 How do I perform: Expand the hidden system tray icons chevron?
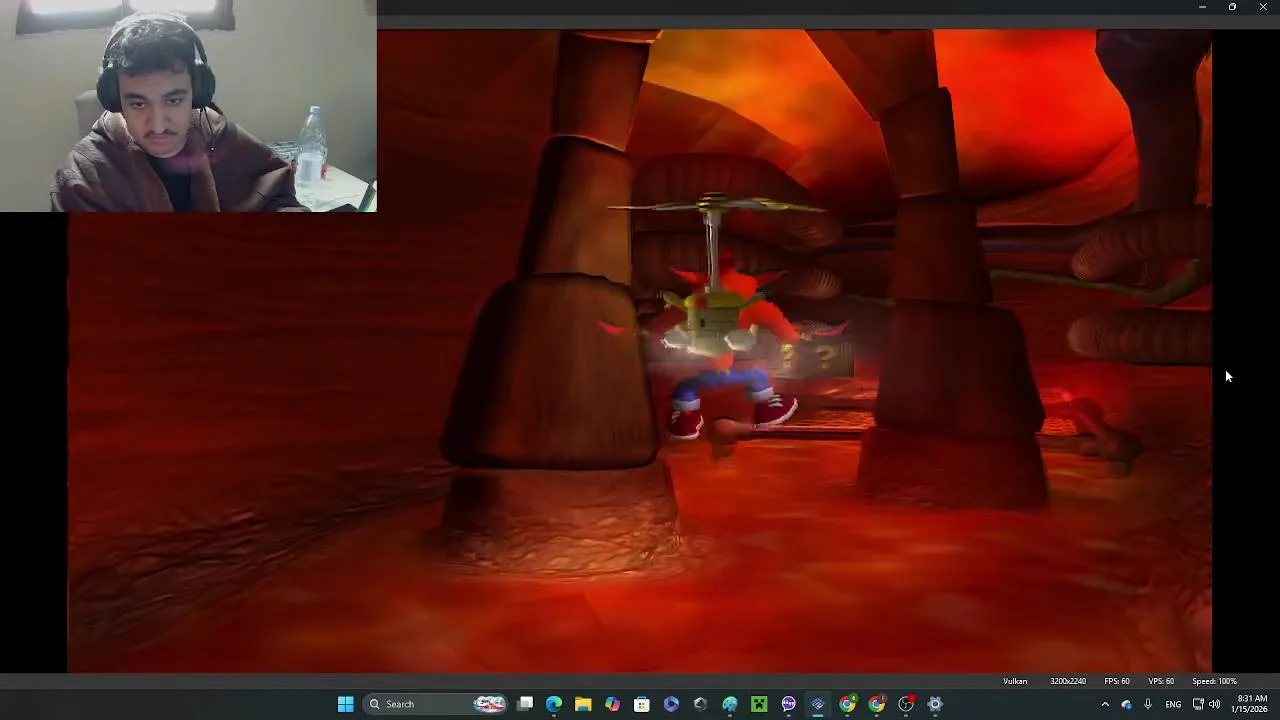(x=1105, y=704)
